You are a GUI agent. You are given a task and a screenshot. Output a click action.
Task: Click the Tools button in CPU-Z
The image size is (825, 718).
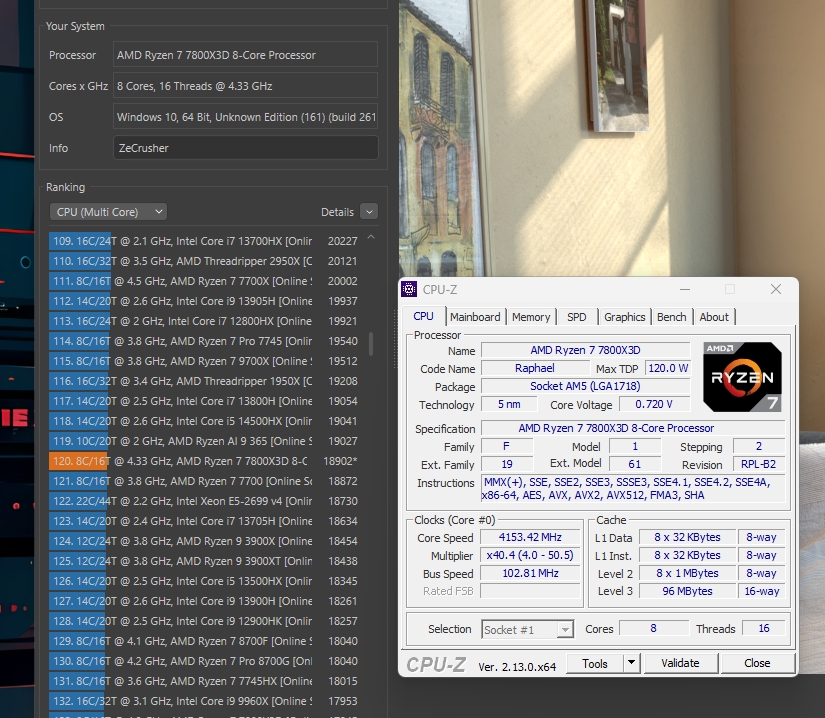coord(595,663)
